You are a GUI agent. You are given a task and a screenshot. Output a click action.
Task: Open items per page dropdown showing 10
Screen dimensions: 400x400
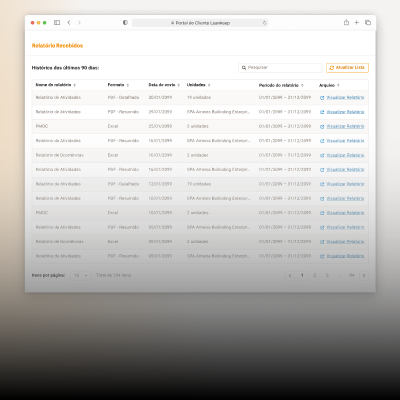click(81, 275)
